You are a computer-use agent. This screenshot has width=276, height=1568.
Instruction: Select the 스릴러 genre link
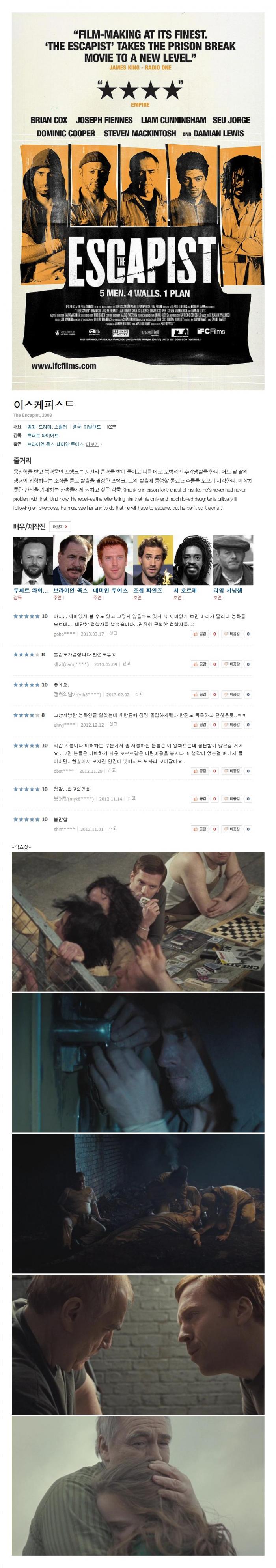[x=61, y=427]
